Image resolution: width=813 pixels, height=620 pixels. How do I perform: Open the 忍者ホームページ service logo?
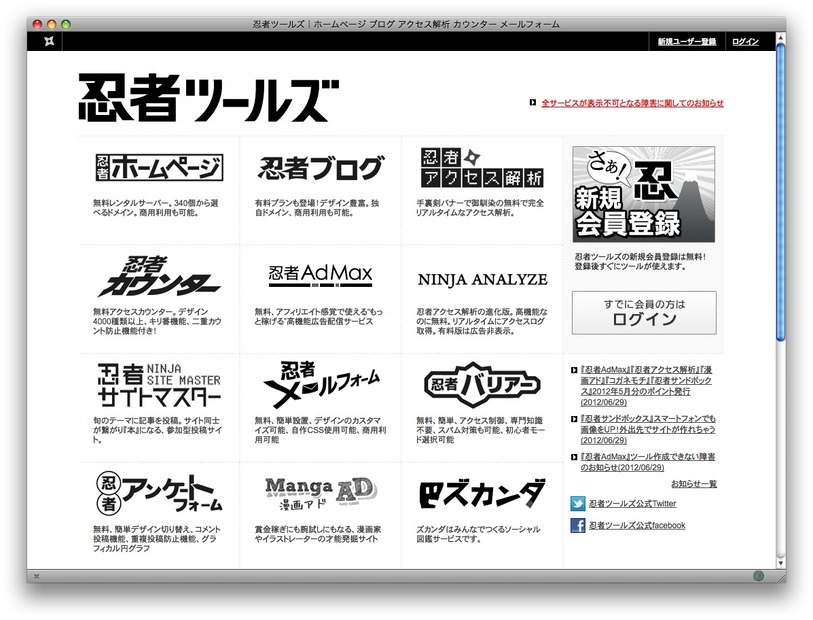click(159, 167)
